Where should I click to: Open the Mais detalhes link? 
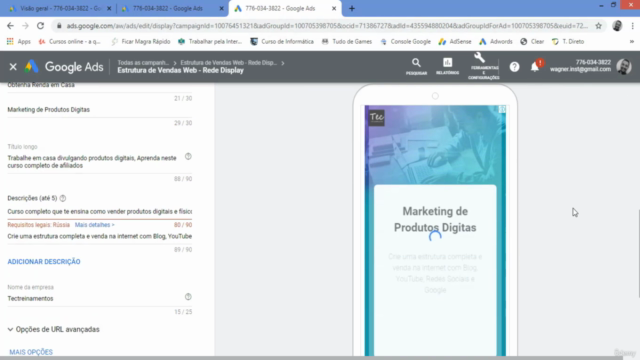coord(95,225)
